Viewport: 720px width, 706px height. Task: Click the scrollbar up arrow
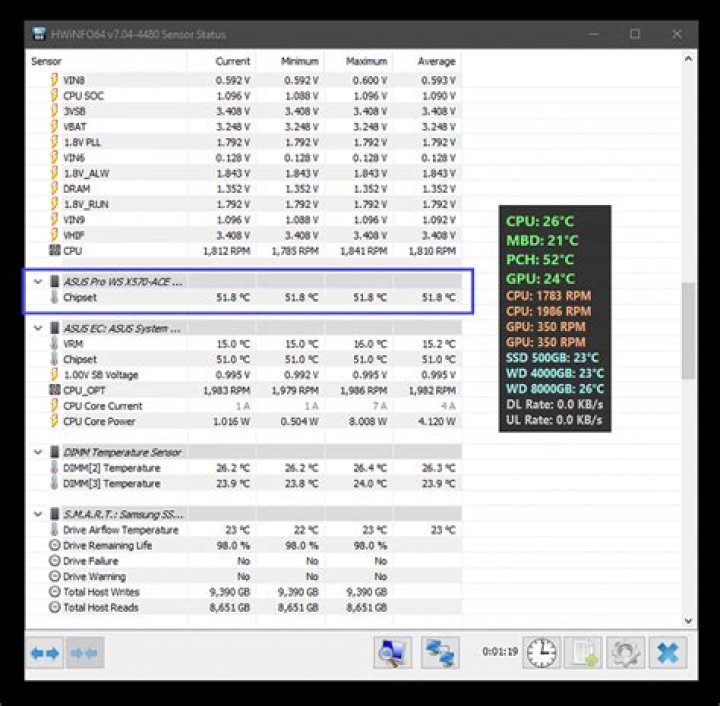click(688, 59)
